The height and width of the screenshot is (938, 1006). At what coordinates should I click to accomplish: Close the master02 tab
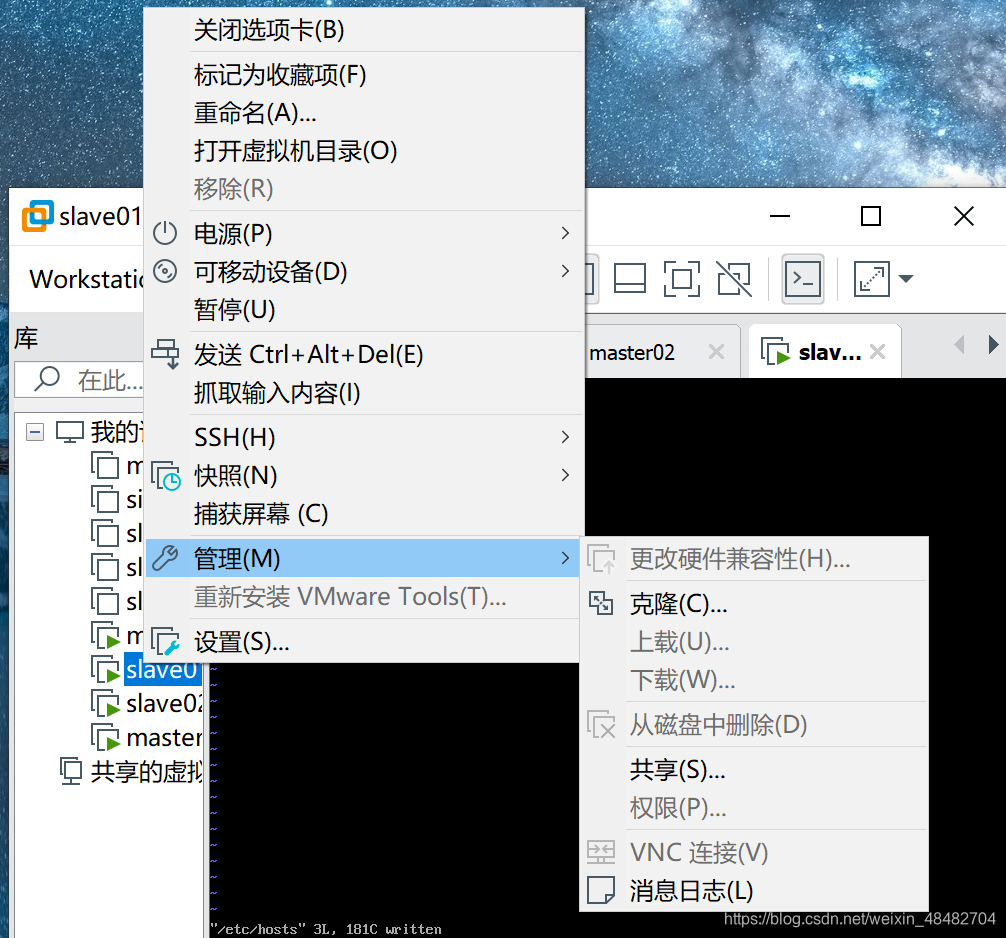(x=717, y=352)
